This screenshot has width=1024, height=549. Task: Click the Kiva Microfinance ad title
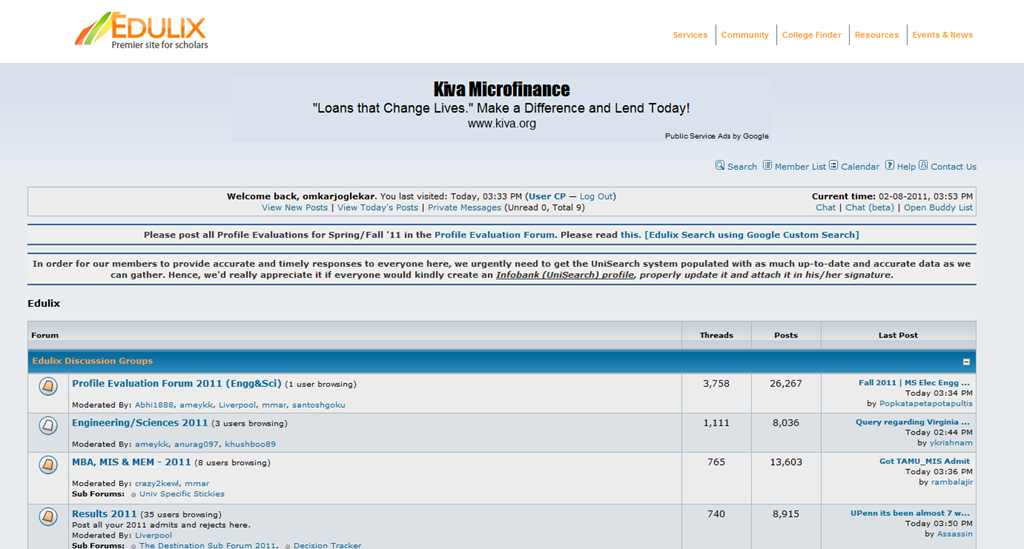[x=502, y=89]
